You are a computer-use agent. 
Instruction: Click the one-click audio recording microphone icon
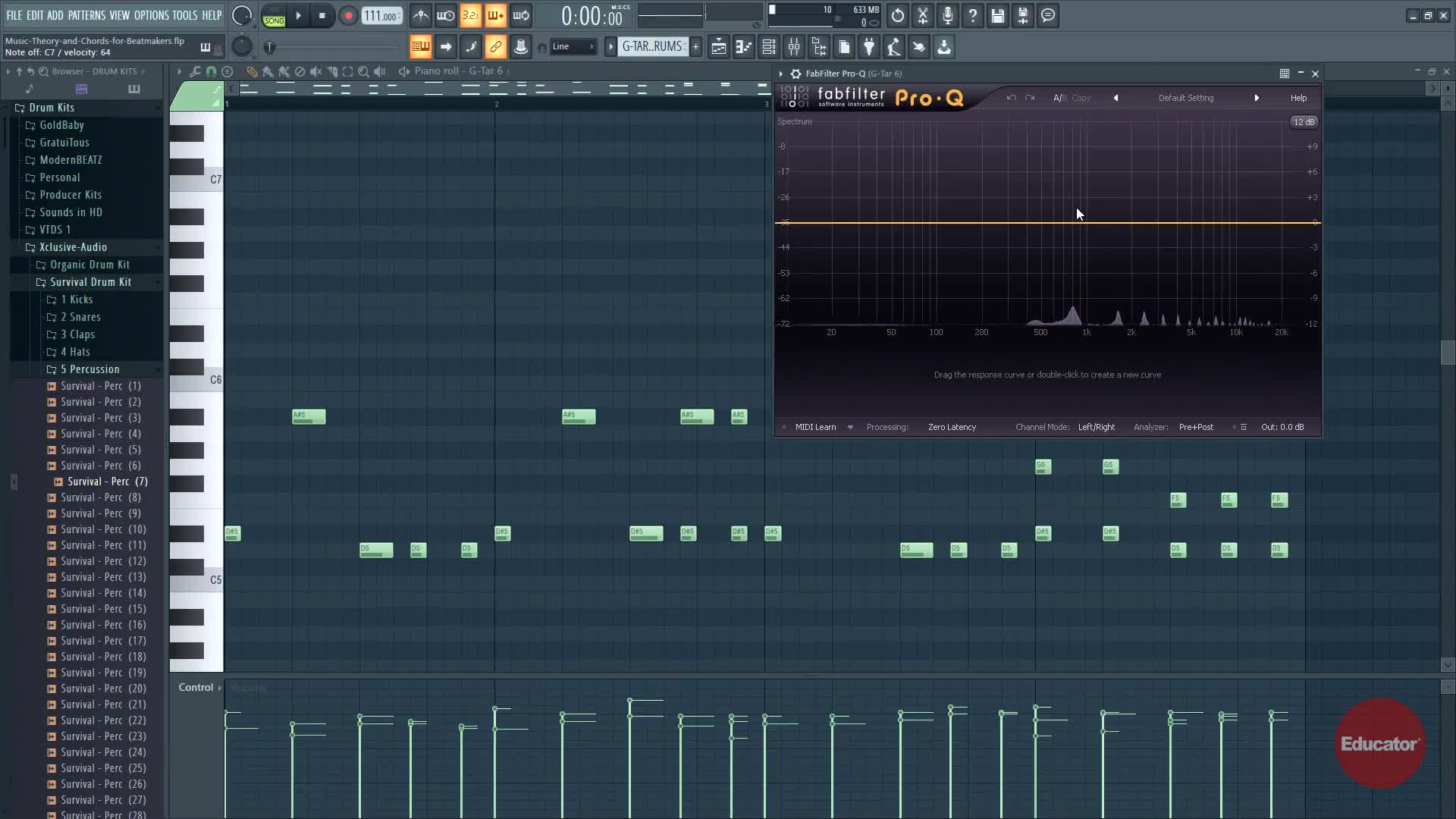coord(948,15)
